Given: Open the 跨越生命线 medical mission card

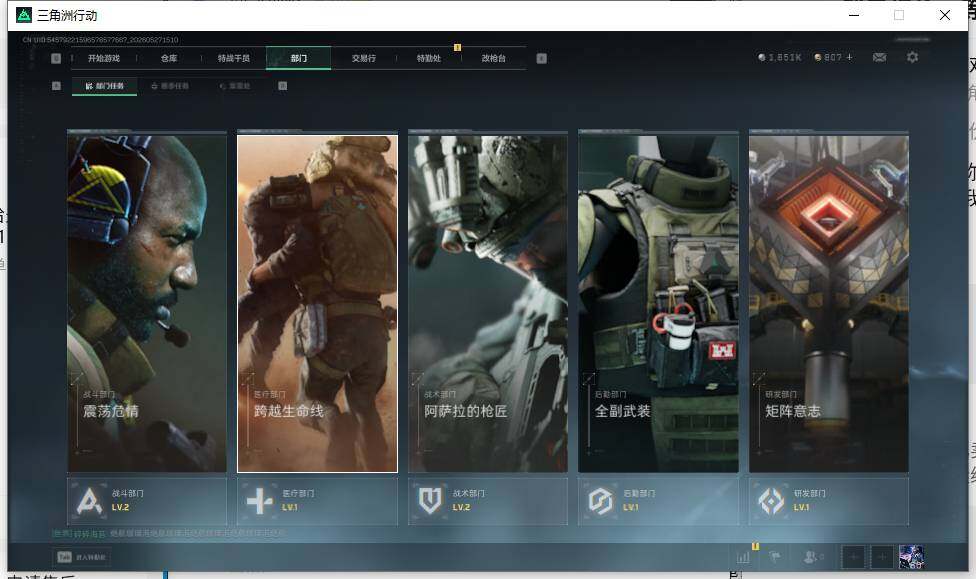Looking at the screenshot, I should (317, 303).
